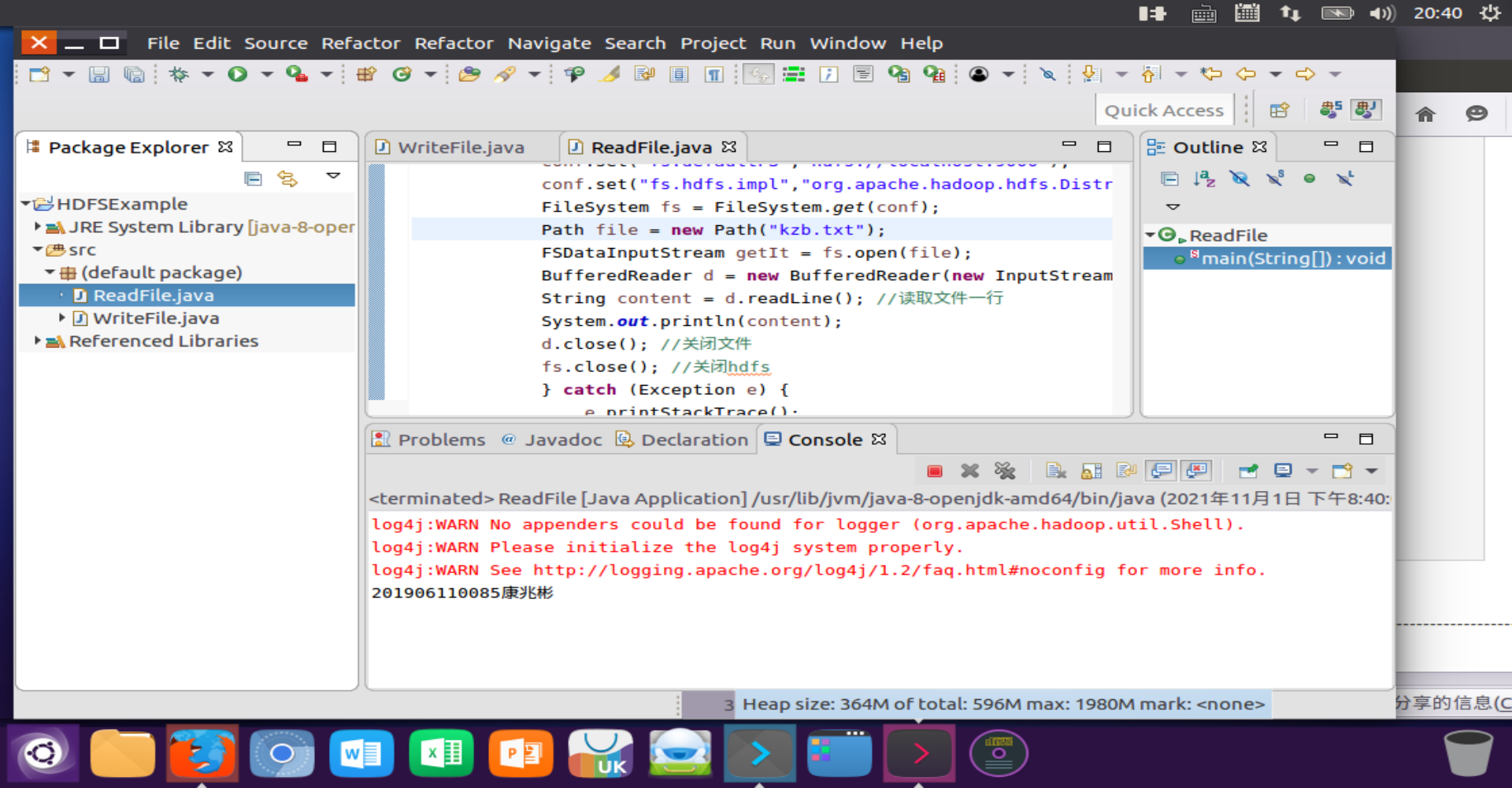Screen dimensions: 1512x788
Task: Save all open editors
Action: (x=134, y=74)
